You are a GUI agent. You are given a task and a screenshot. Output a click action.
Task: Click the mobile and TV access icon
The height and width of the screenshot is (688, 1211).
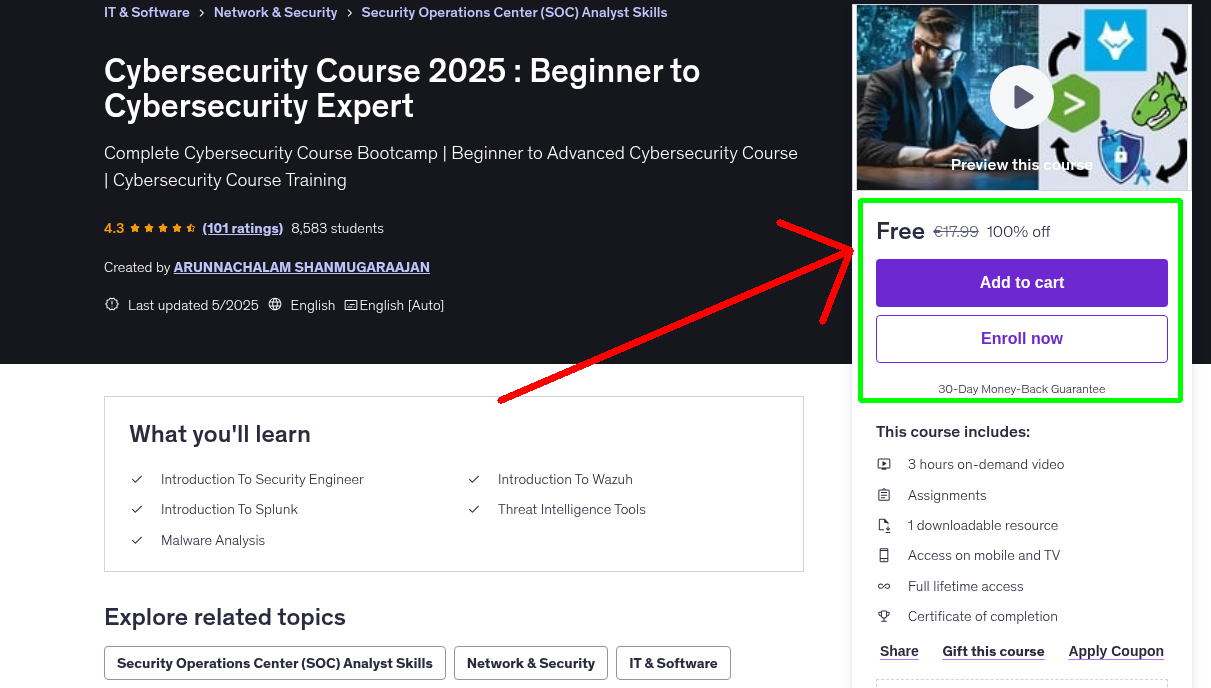(884, 555)
